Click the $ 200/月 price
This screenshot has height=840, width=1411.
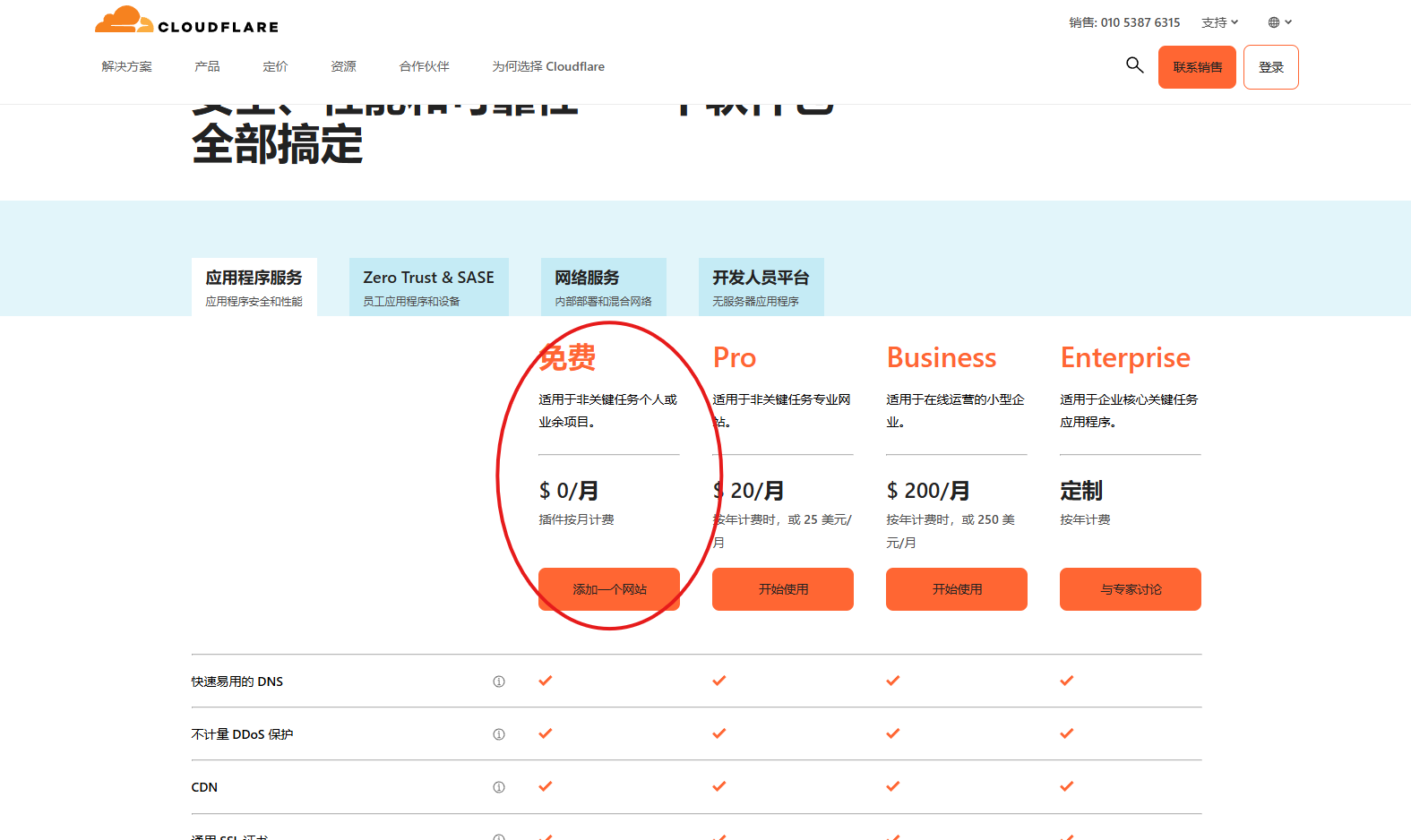[928, 491]
